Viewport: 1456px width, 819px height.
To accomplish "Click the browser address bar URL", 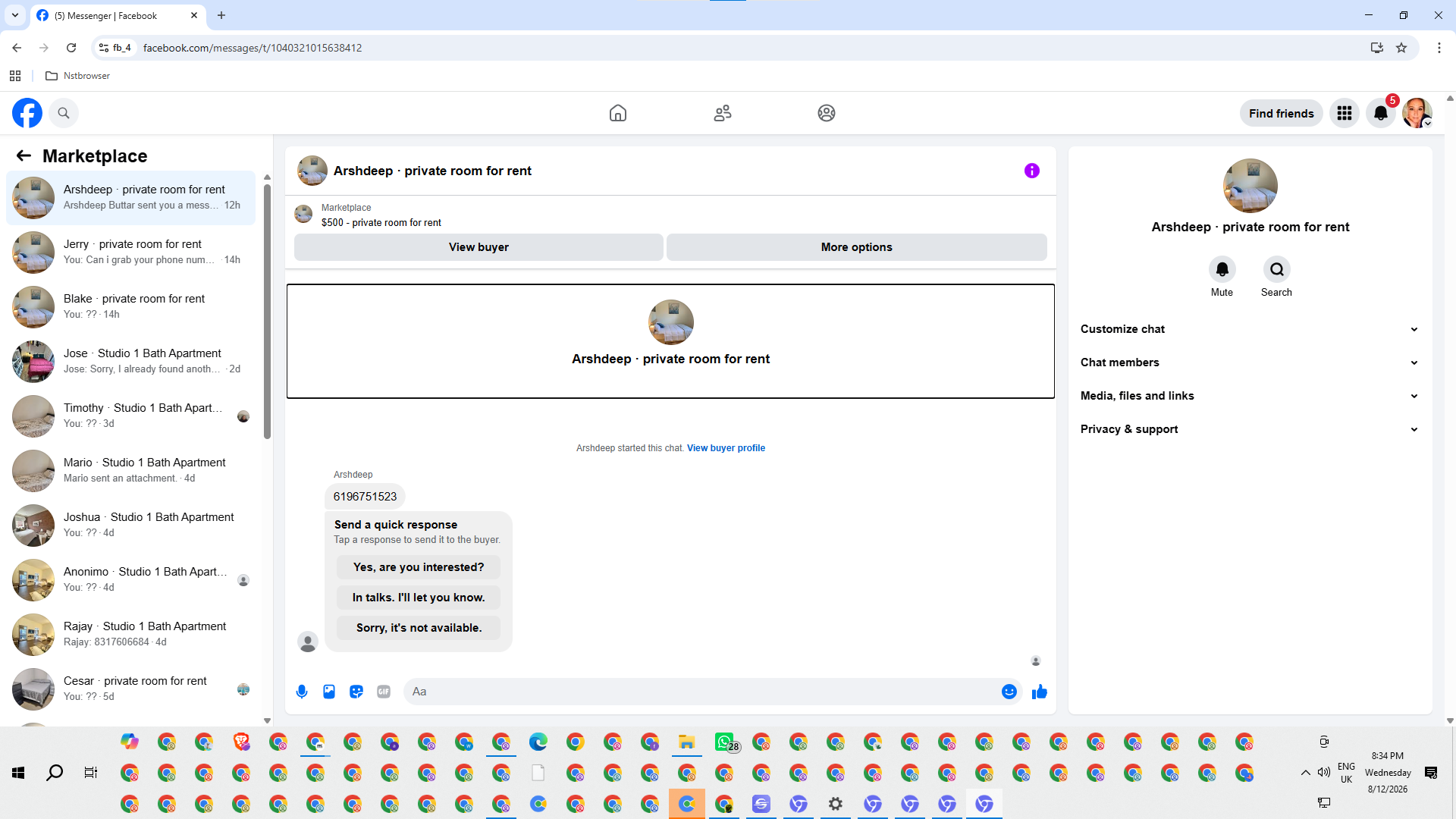I will 253,48.
